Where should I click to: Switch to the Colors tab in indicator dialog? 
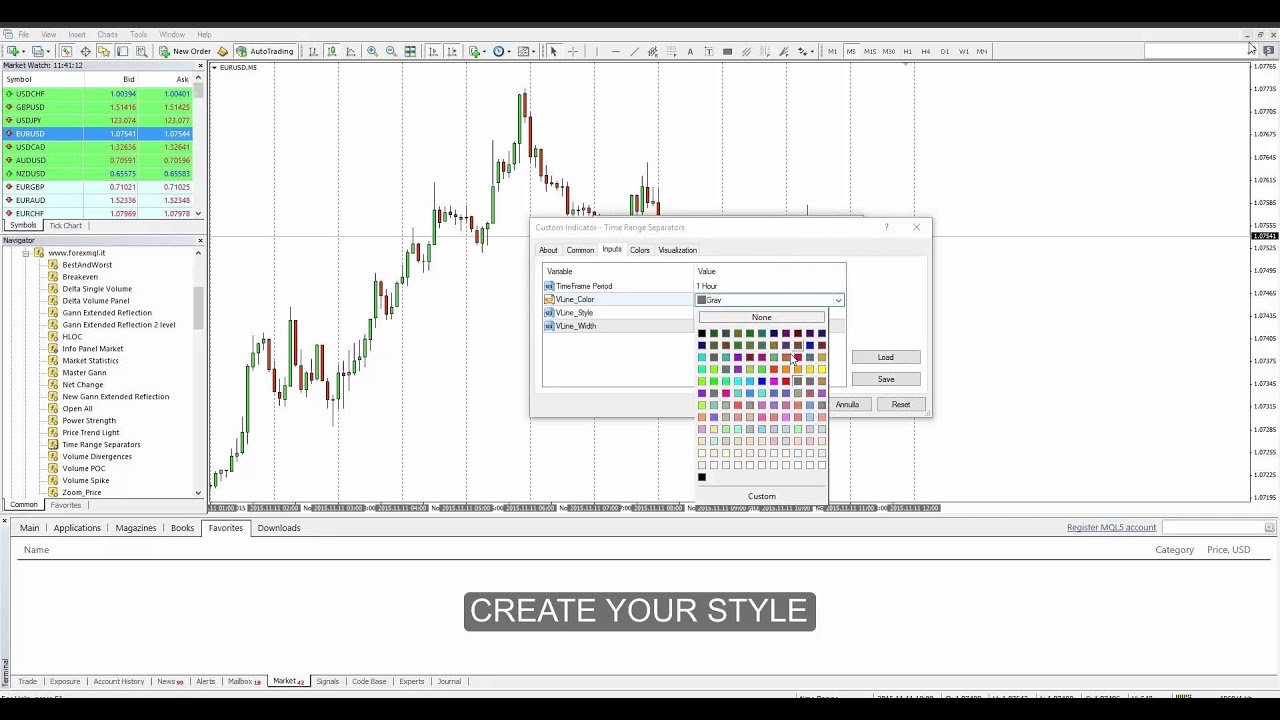click(639, 250)
